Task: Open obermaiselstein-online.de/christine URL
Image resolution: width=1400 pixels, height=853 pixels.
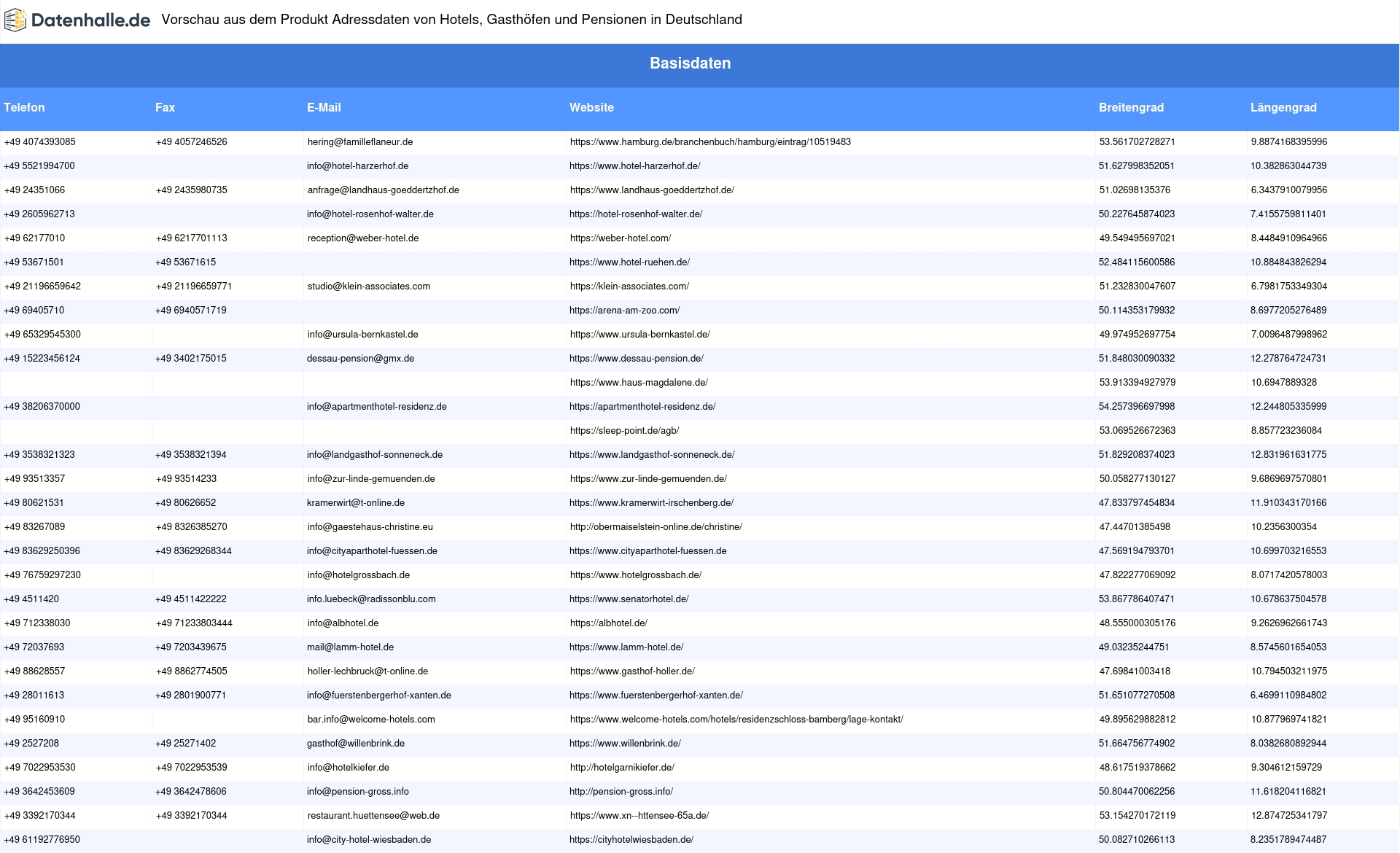Action: [x=656, y=527]
